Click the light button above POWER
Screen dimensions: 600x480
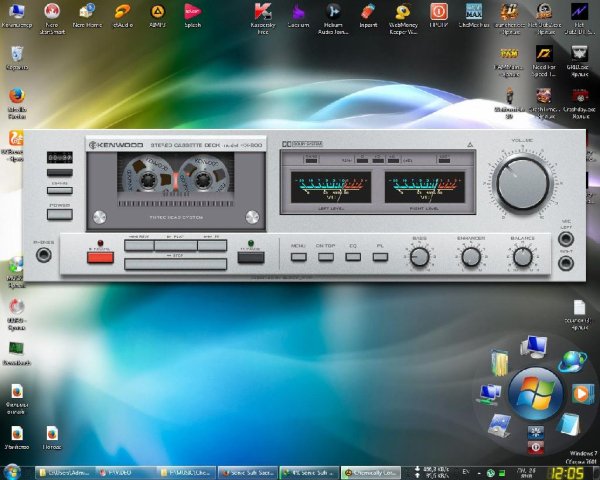(60, 190)
